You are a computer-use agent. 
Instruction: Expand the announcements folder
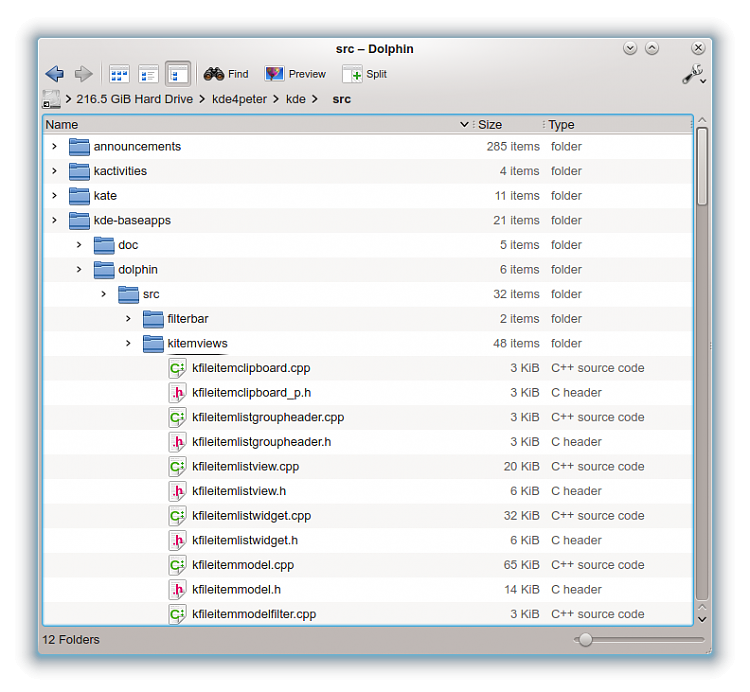point(55,146)
